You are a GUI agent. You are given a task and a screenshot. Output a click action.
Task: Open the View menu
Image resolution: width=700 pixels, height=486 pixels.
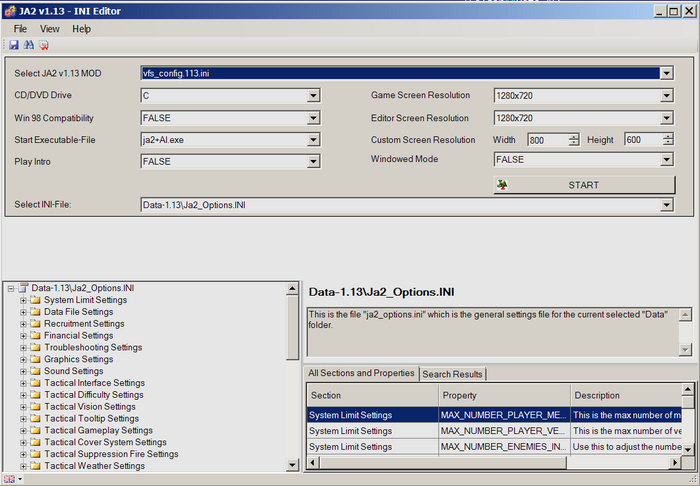(49, 29)
